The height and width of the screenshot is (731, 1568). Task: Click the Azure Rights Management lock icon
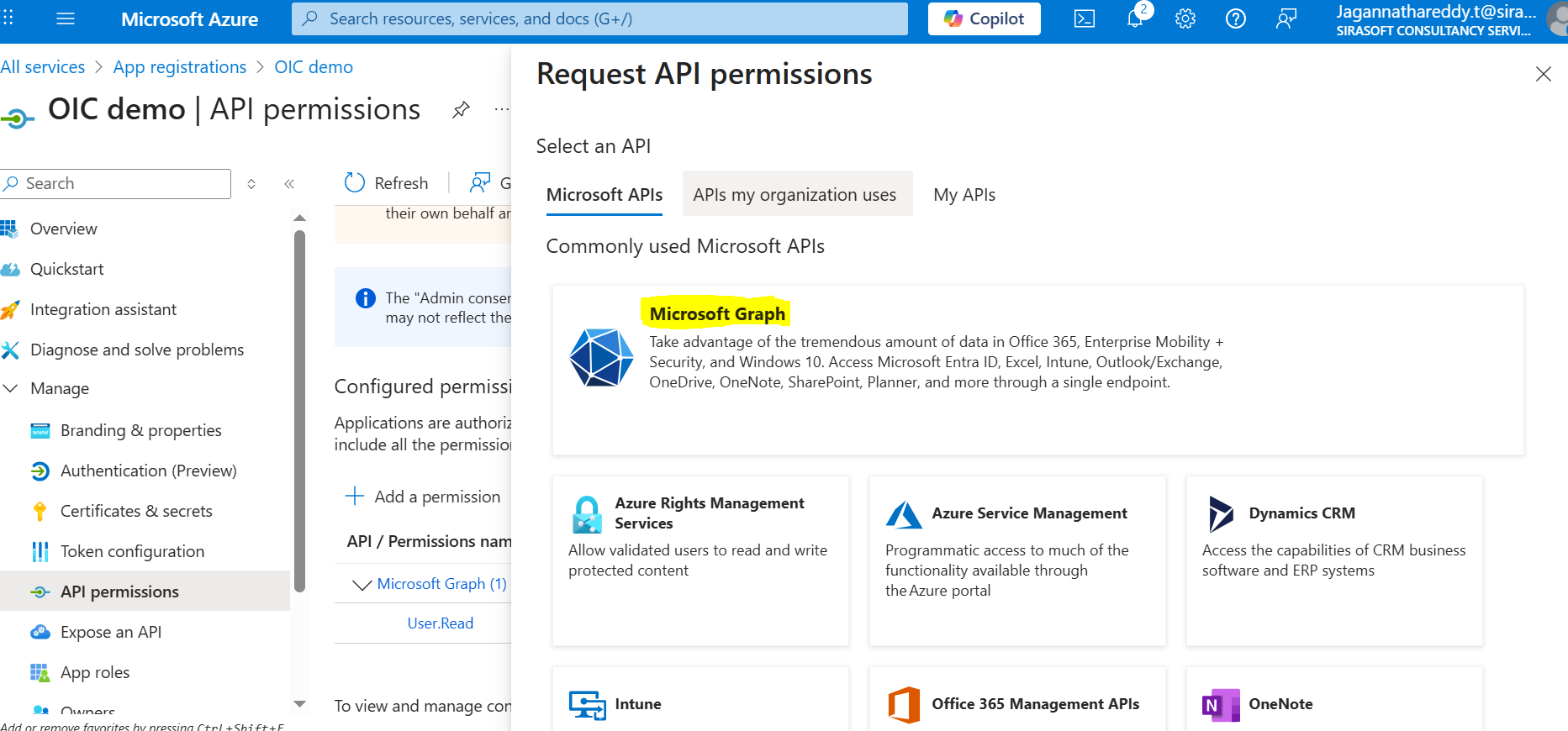click(x=587, y=514)
